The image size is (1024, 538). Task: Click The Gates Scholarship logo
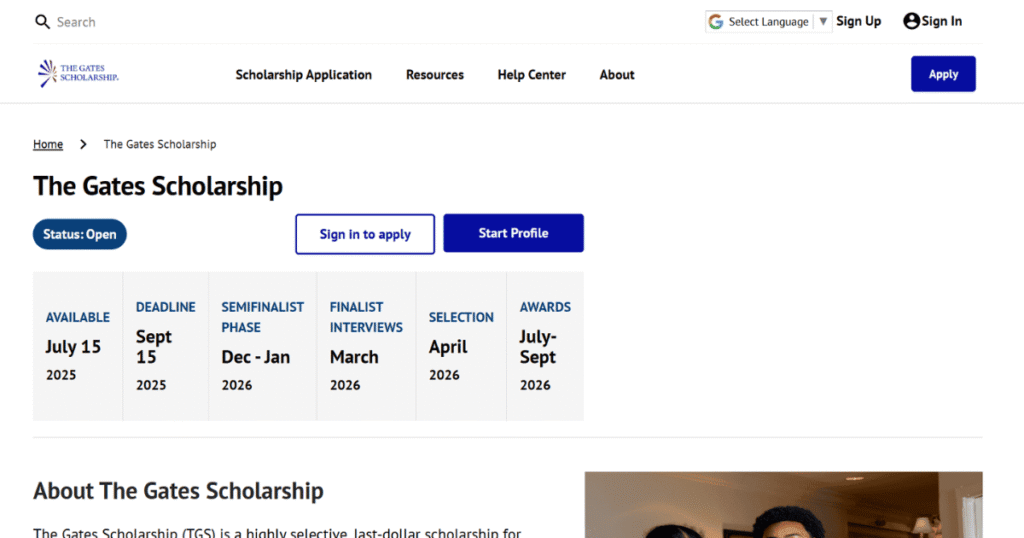78,74
